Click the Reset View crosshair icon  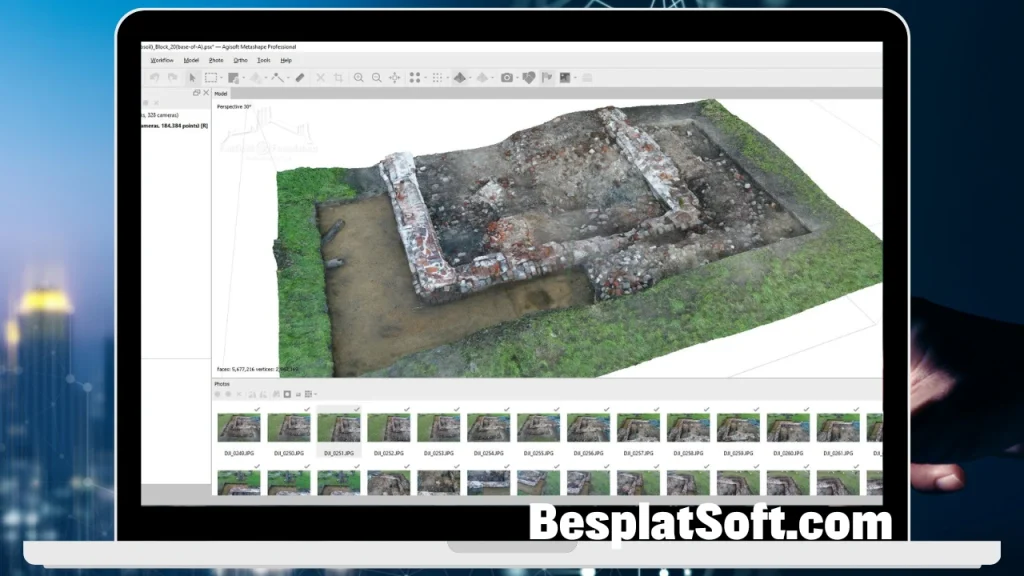click(394, 77)
